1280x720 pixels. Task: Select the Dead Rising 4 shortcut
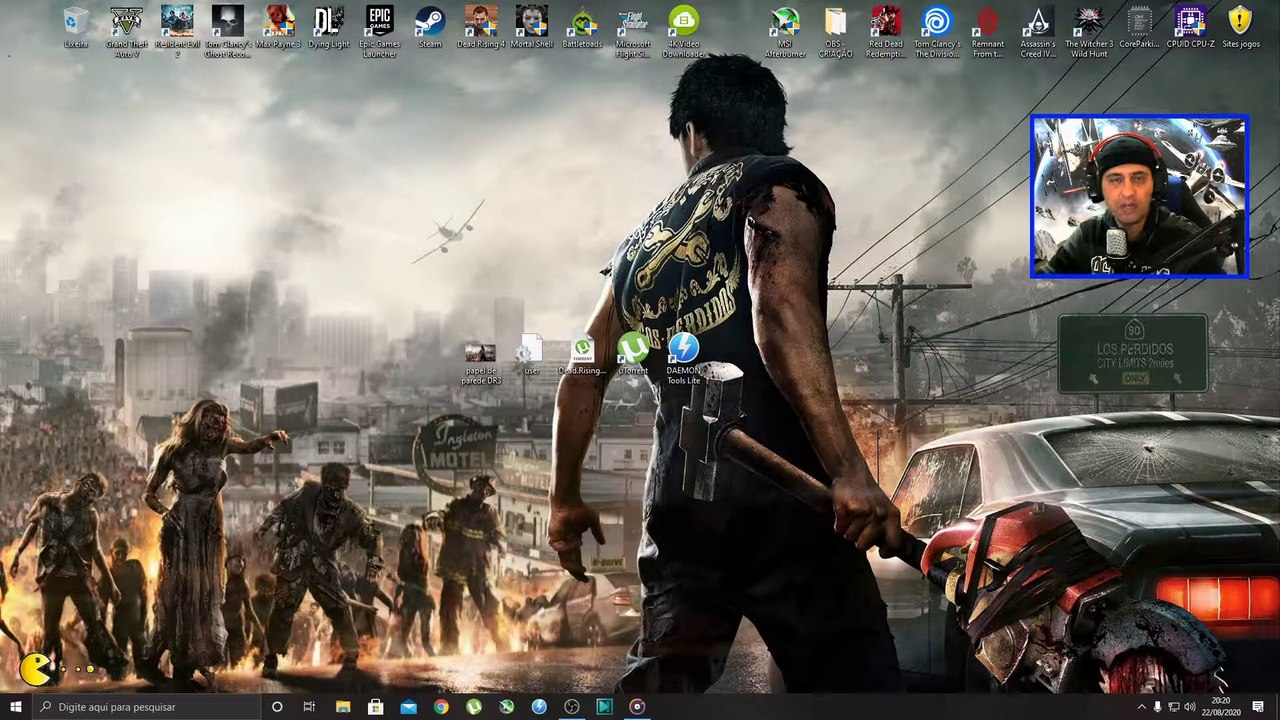click(481, 29)
